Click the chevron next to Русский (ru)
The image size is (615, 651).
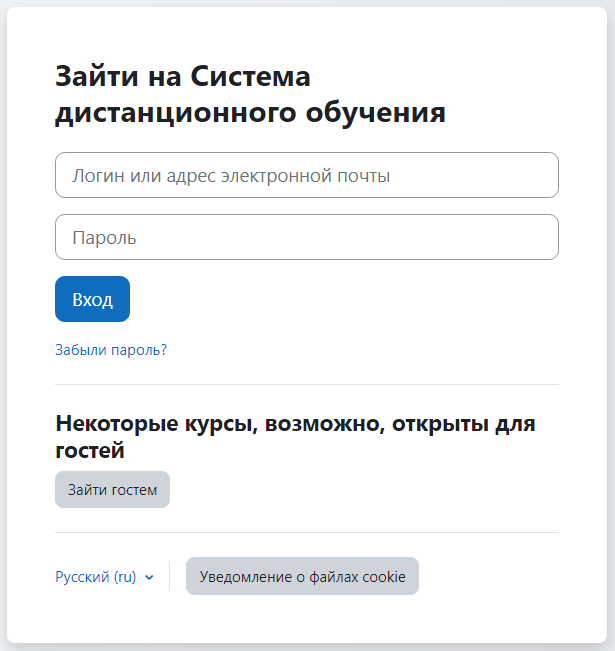click(149, 578)
